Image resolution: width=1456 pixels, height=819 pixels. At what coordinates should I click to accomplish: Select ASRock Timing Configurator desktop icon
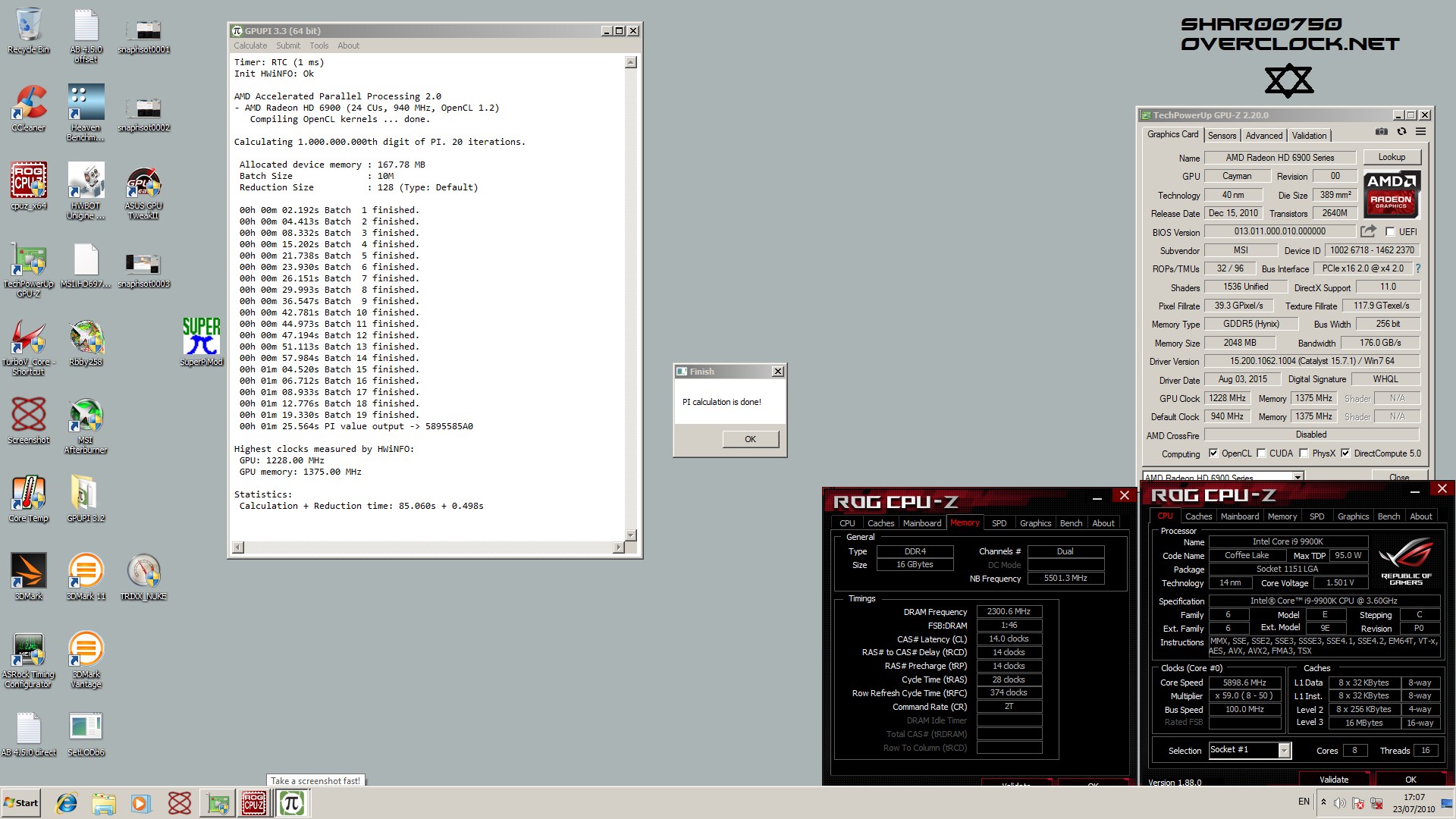[x=28, y=661]
